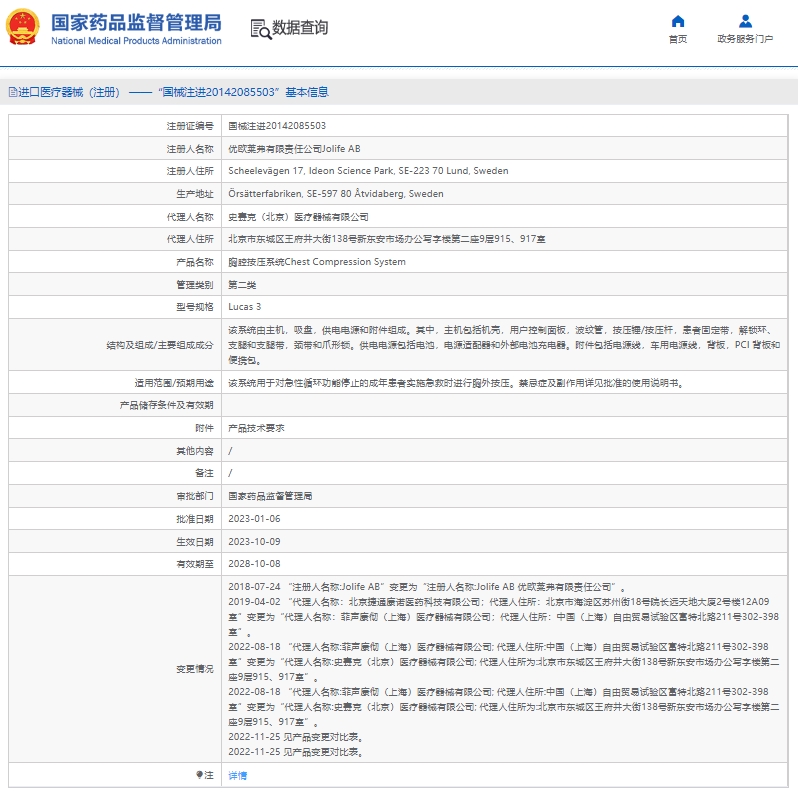
Task: Open the 数据查询 search icon
Action: point(261,29)
